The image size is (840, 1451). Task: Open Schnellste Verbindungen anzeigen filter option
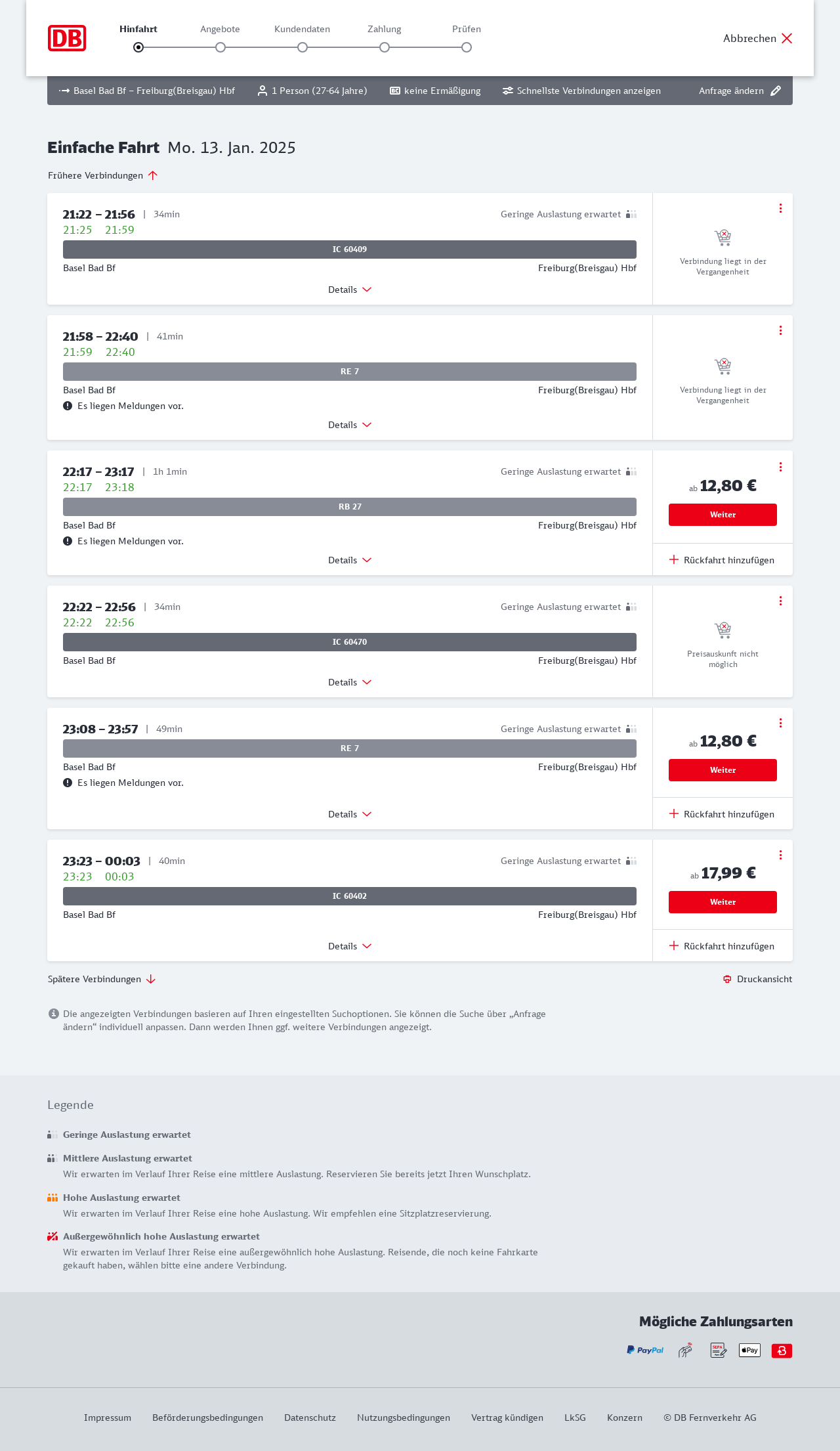(581, 91)
